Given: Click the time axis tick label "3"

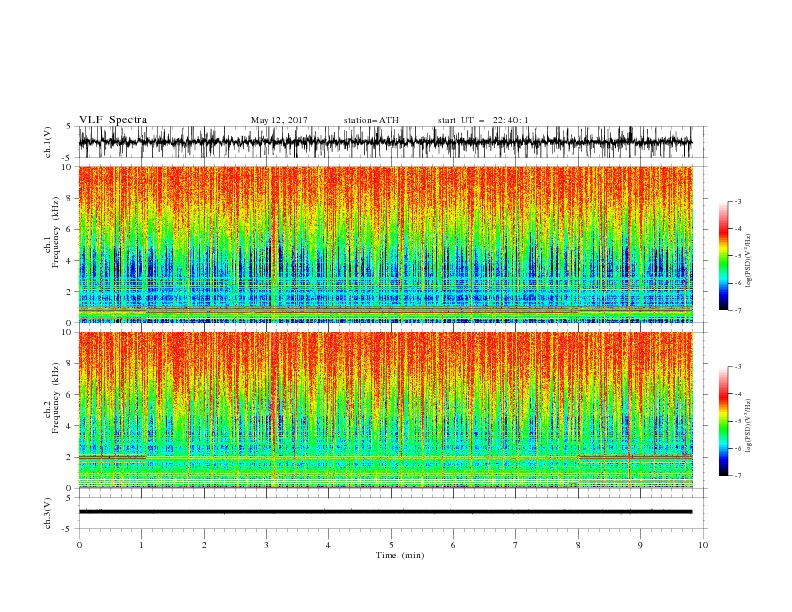Looking at the screenshot, I should pos(266,545).
